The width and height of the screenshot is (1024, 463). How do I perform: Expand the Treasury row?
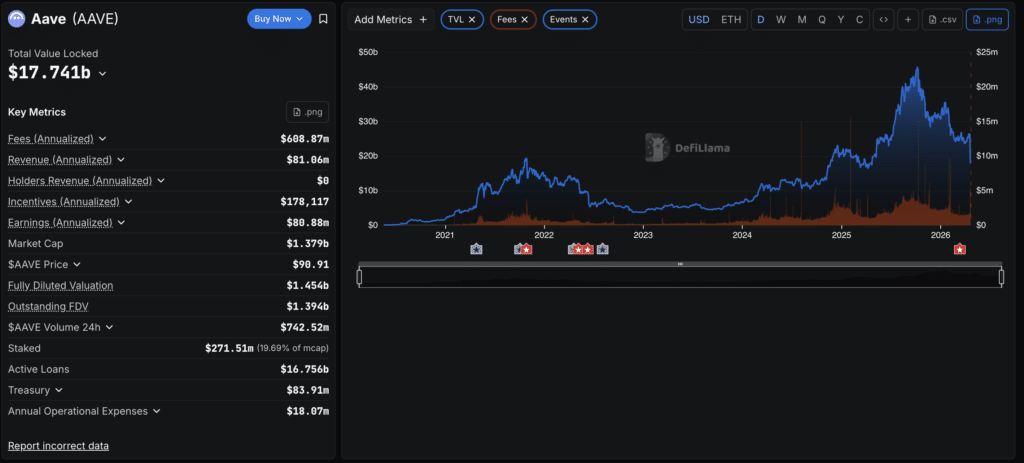pyautogui.click(x=59, y=390)
